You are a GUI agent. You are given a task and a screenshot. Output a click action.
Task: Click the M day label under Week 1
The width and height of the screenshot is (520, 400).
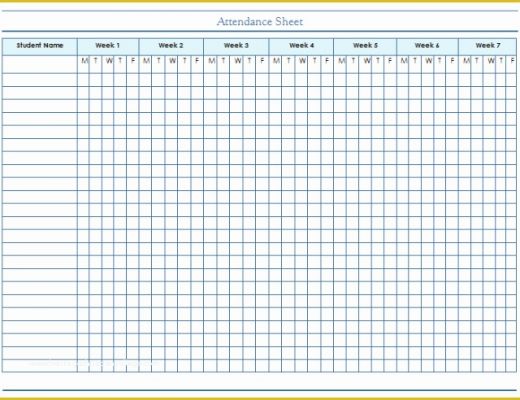click(85, 61)
